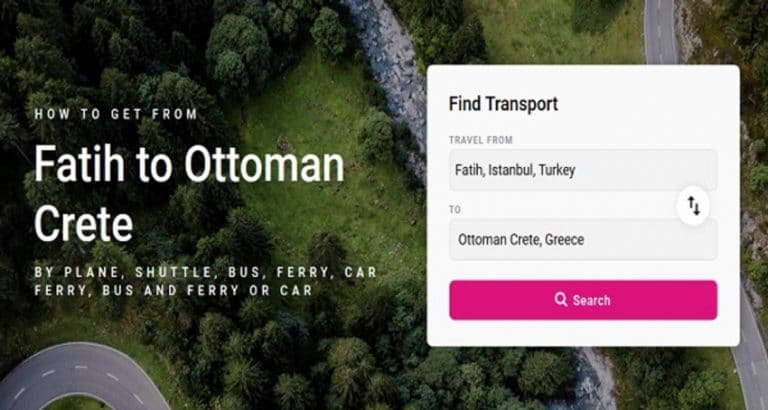The width and height of the screenshot is (768, 410).
Task: Click FERRY, BUS AND FERRY OR CAR line
Action: point(173,290)
